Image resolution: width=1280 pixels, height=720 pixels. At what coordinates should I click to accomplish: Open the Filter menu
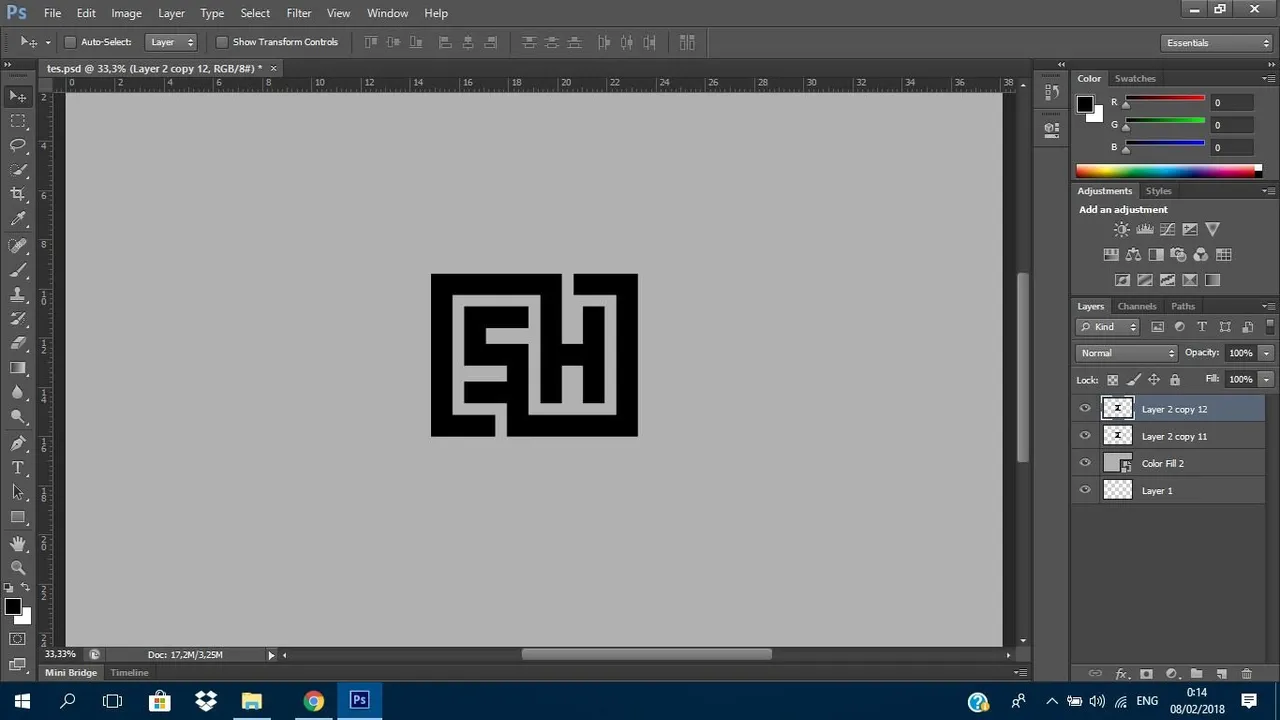[298, 13]
